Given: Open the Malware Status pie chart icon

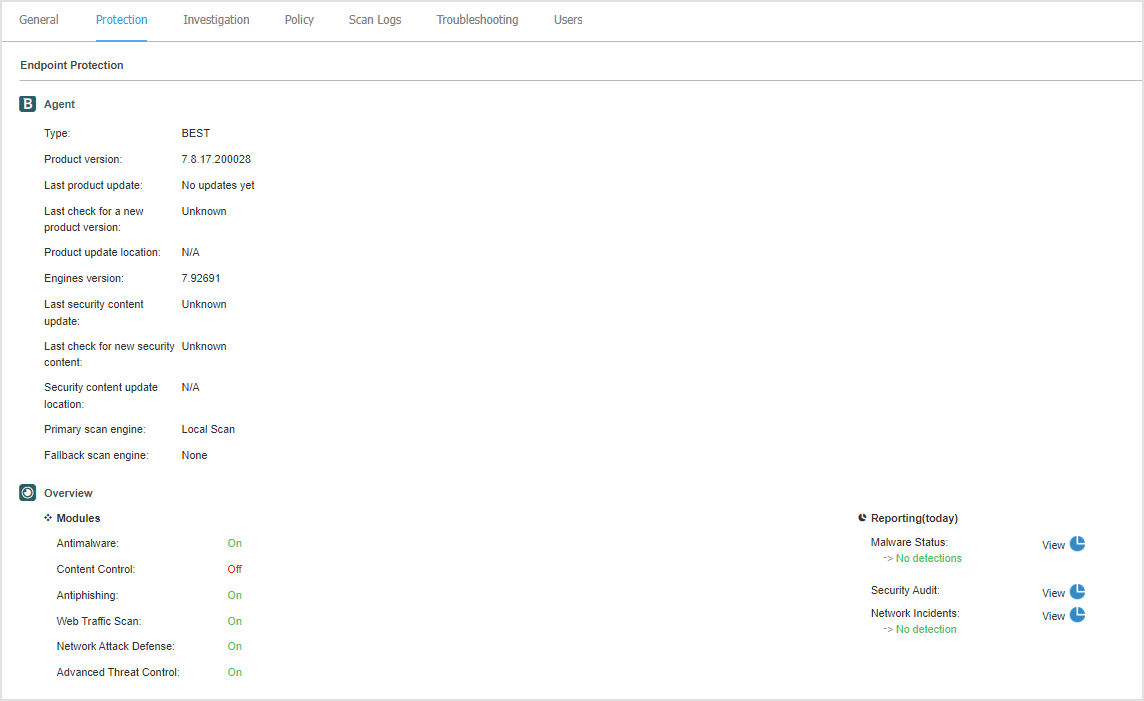Looking at the screenshot, I should coord(1076,543).
